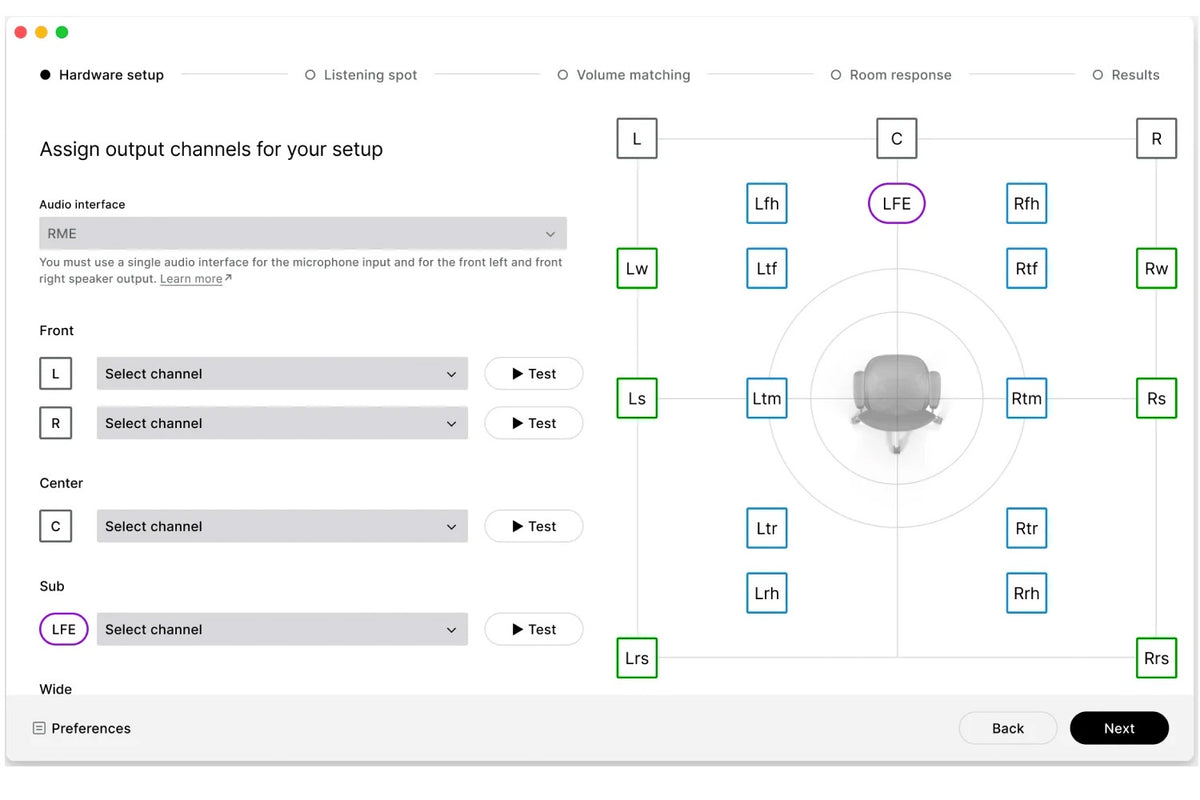This screenshot has height=800, width=1200.
Task: Select the Ltr top rear speaker
Action: click(767, 529)
